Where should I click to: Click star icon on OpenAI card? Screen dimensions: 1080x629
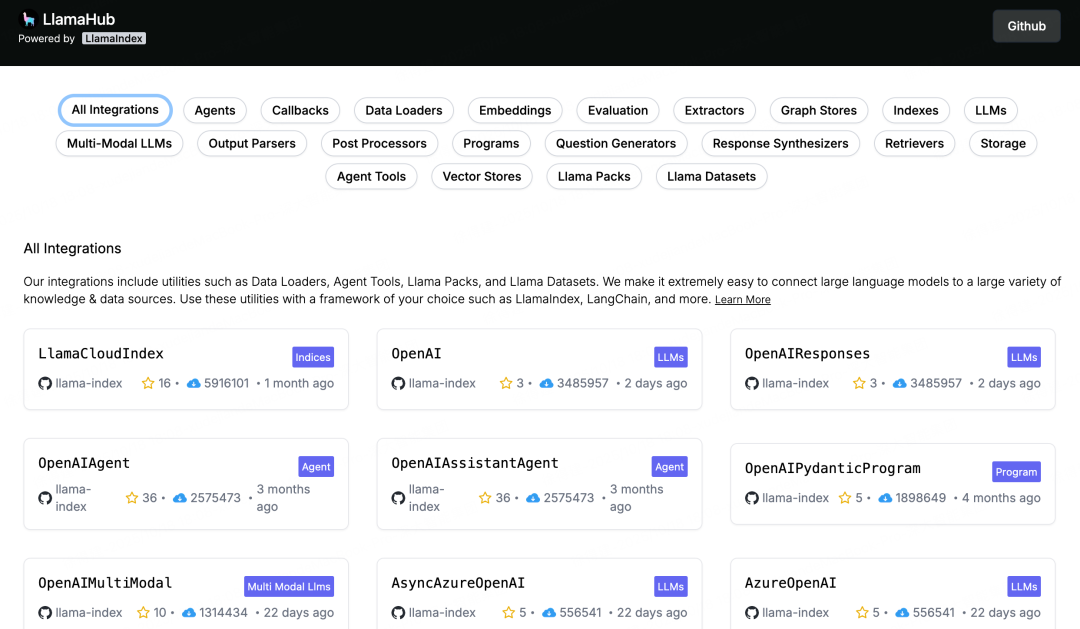(x=506, y=383)
